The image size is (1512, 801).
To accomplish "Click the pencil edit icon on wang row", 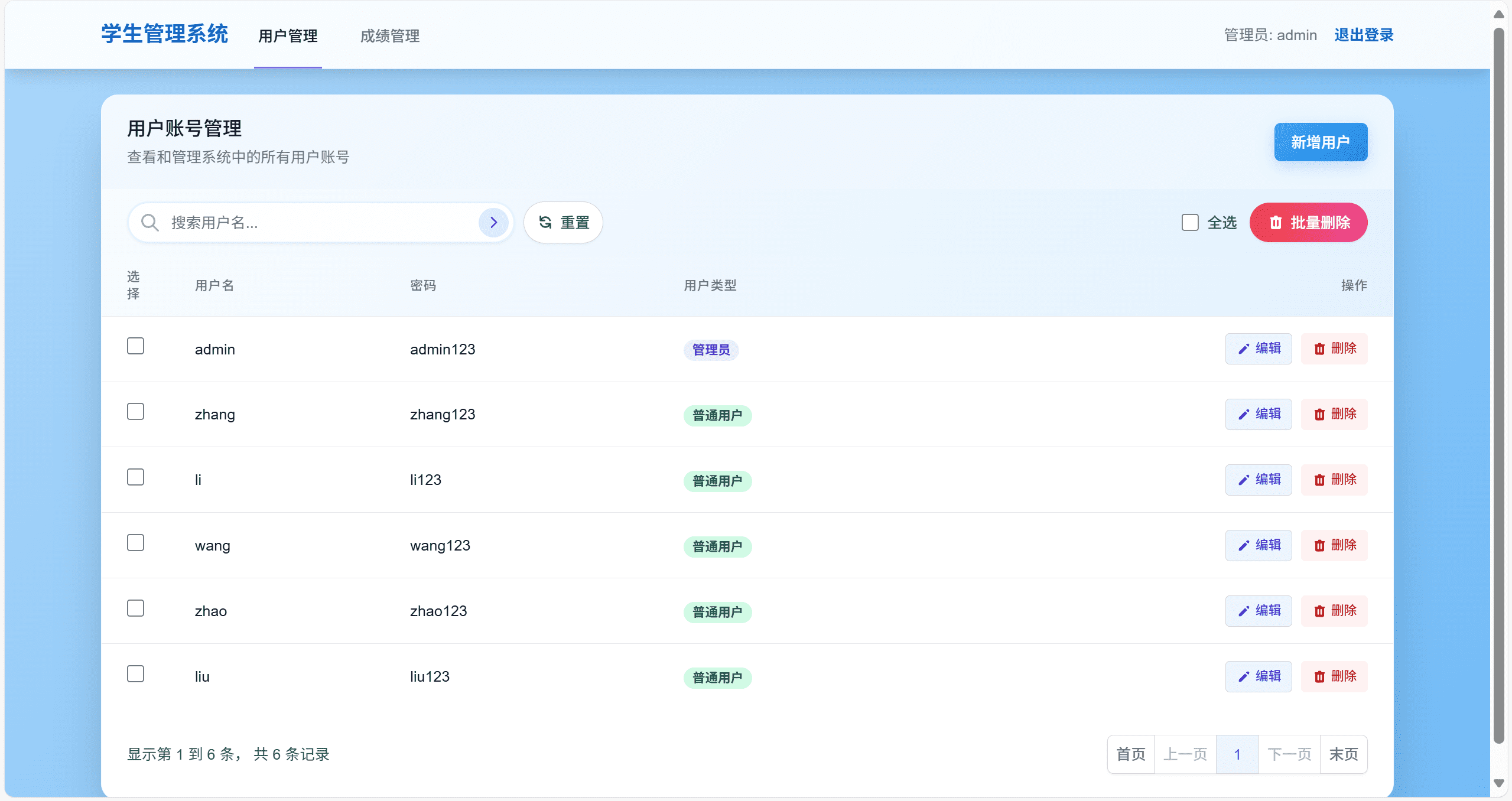I will tap(1244, 545).
